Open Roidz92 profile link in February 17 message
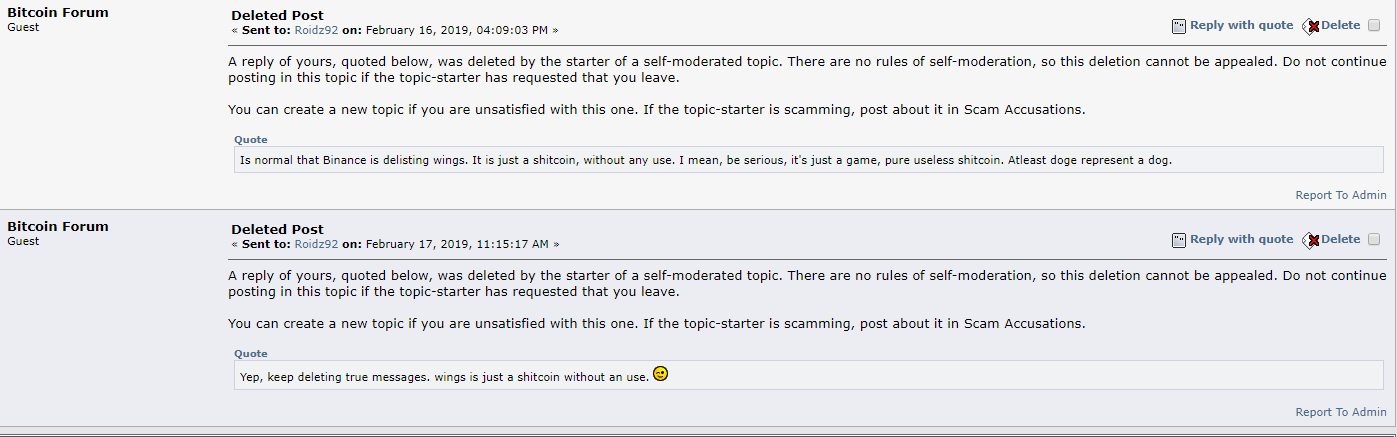 click(316, 244)
